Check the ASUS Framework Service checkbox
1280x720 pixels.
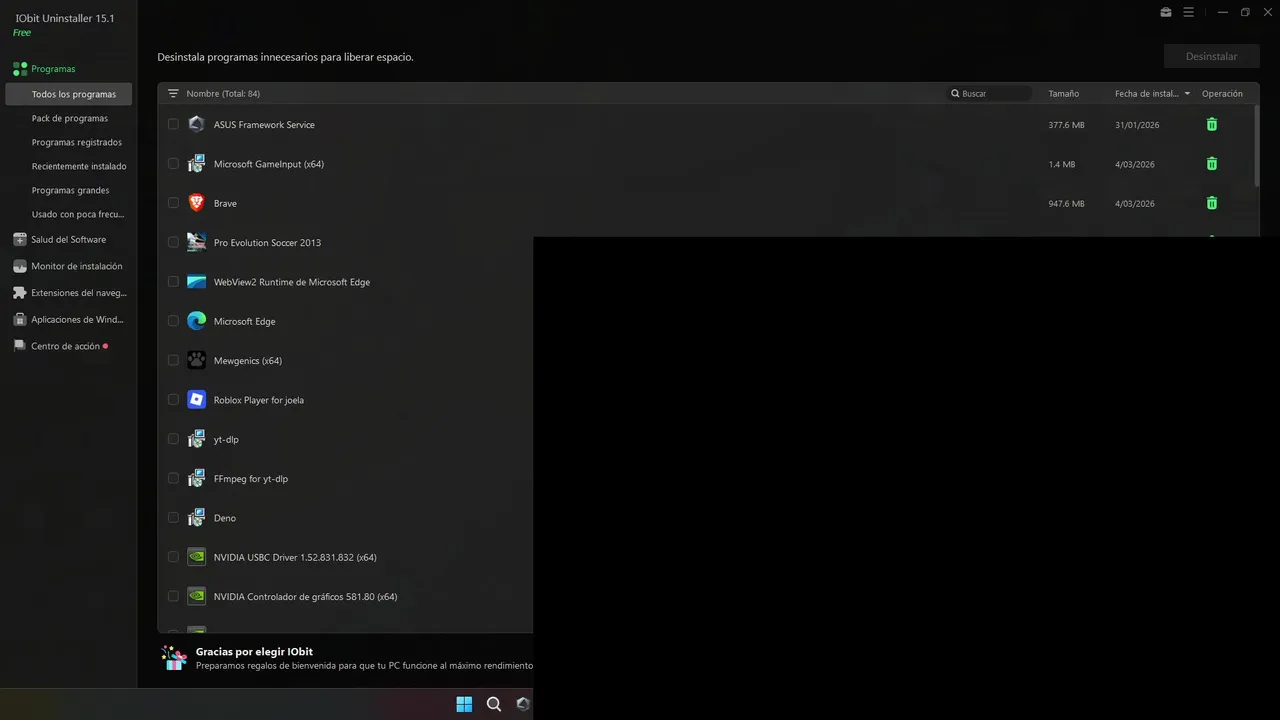coord(173,124)
